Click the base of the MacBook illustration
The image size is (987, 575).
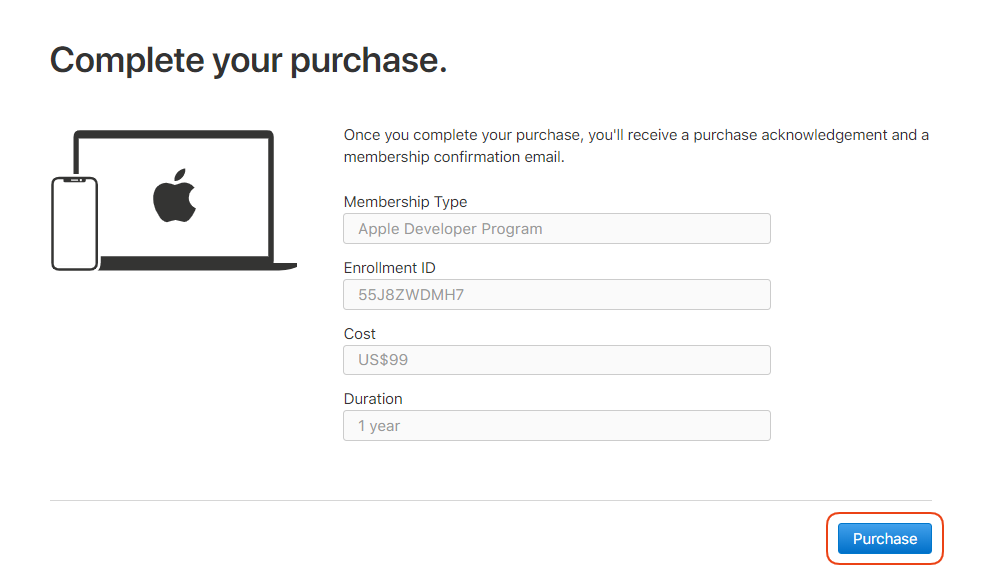(x=200, y=265)
